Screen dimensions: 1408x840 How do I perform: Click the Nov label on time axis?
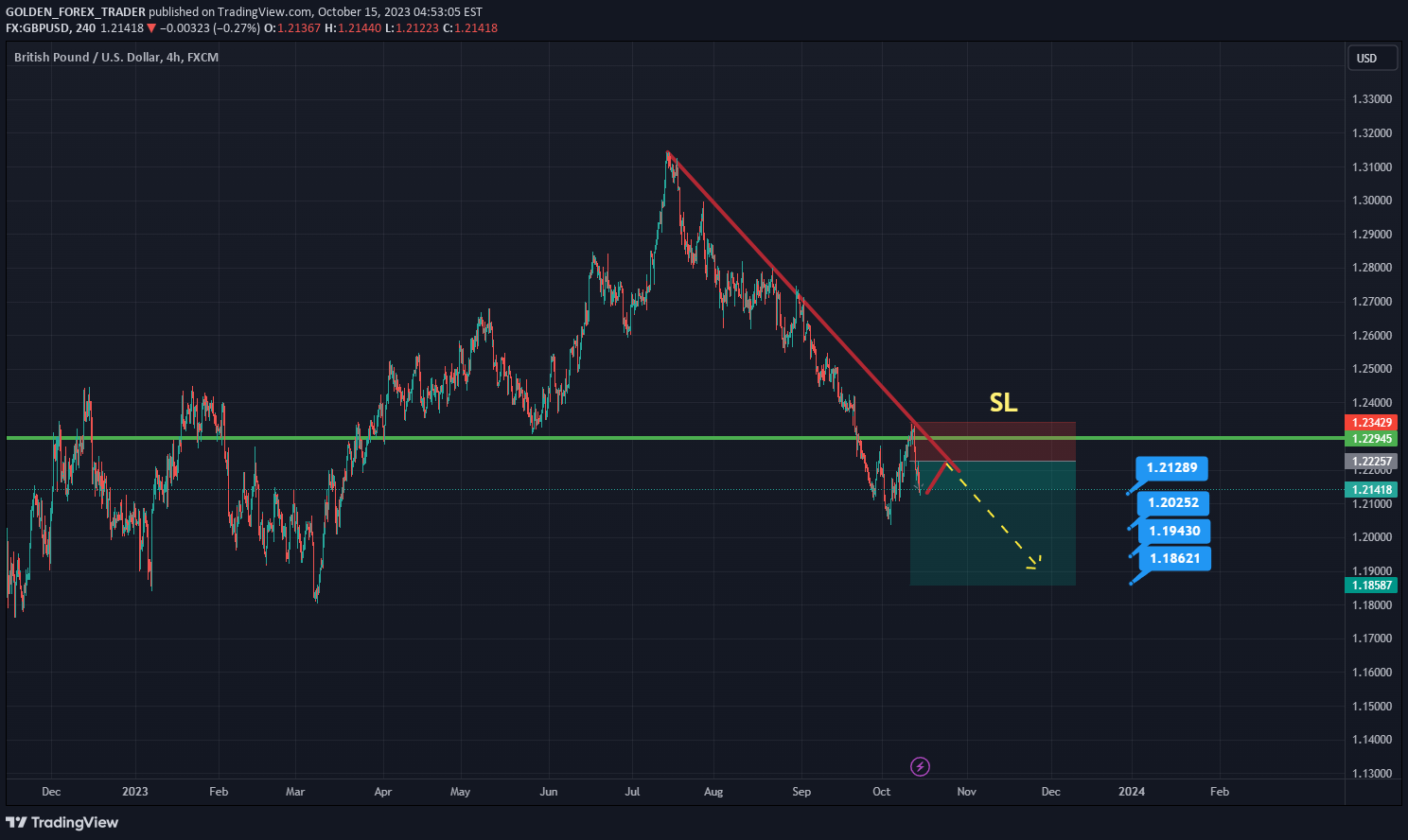tap(966, 792)
